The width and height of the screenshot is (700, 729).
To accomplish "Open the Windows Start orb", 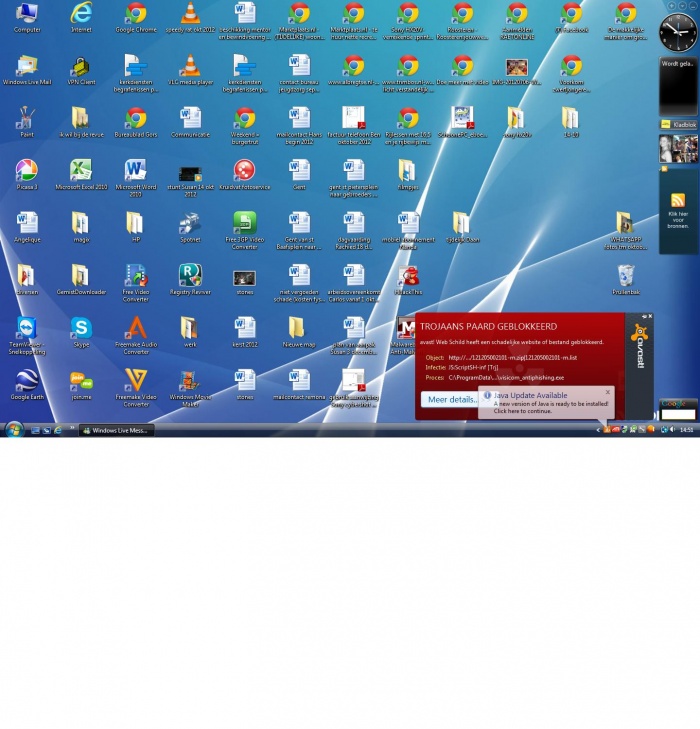I will tap(14, 430).
